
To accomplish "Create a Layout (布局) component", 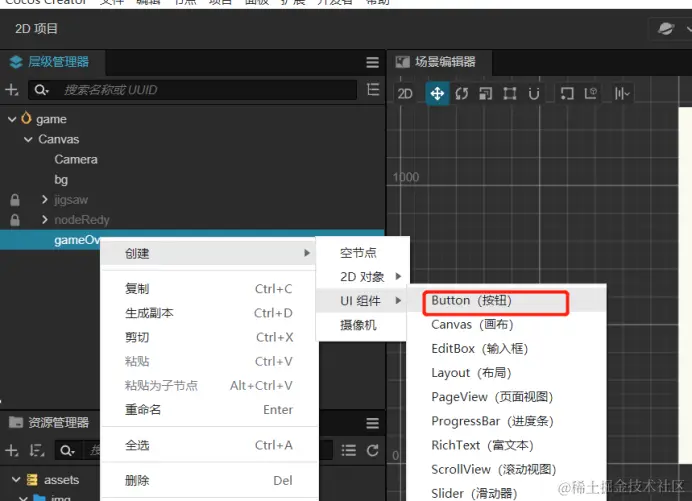I will (x=506, y=373).
